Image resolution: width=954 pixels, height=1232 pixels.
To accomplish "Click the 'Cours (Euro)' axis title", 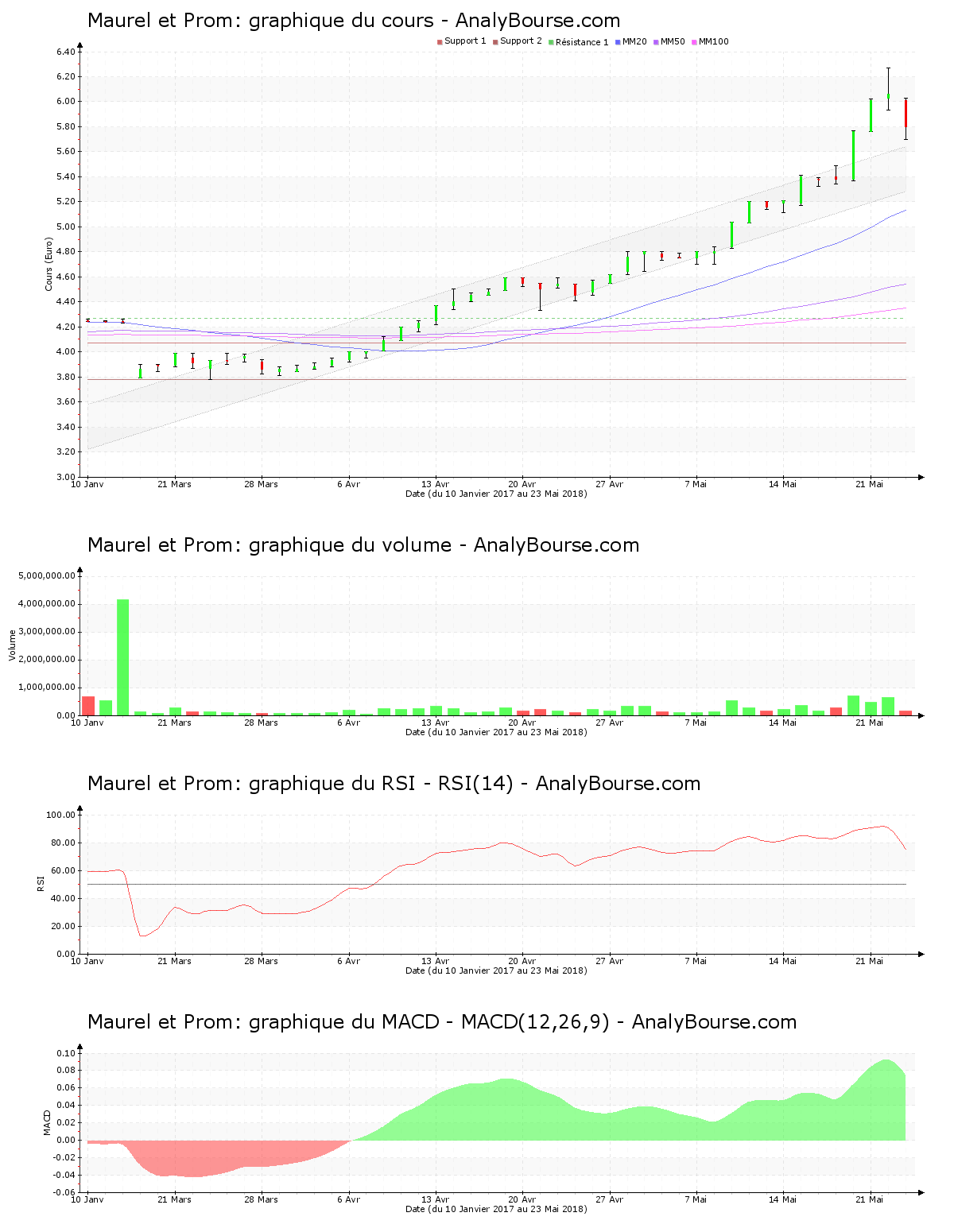I will (49, 264).
